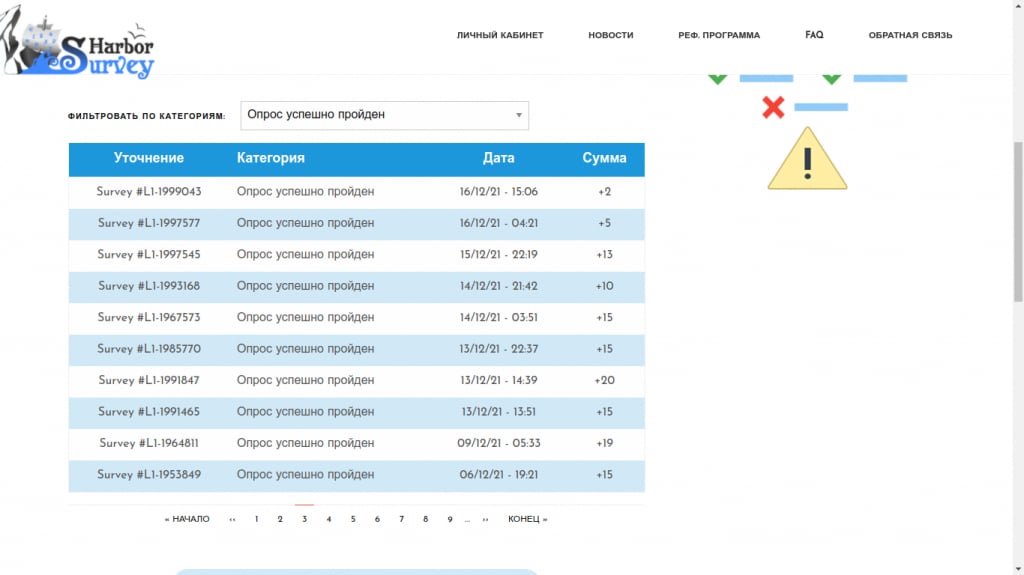This screenshot has height=575, width=1024.
Task: Open Реф. программа menu item
Action: (x=719, y=35)
